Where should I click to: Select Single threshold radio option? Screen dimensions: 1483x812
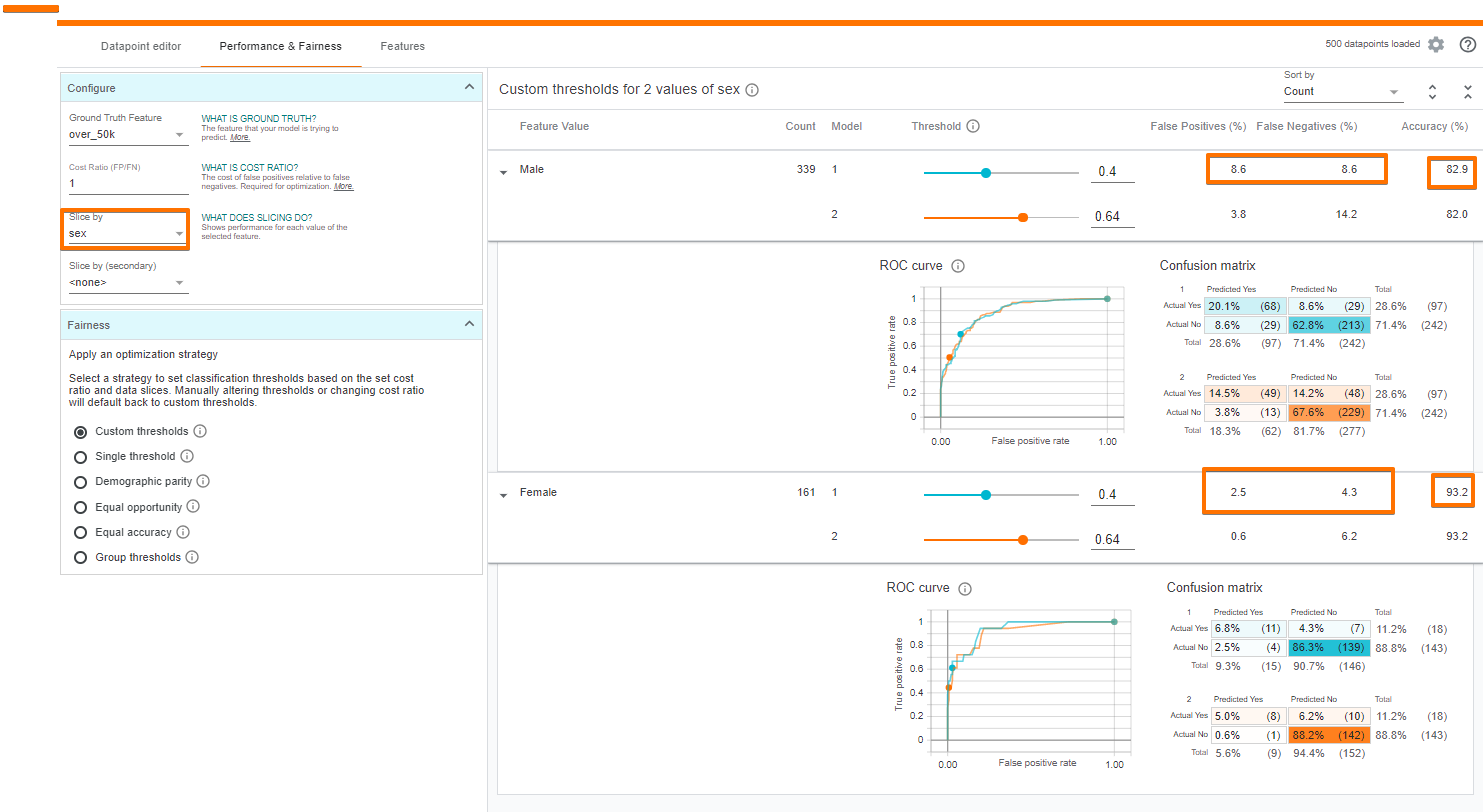(81, 457)
